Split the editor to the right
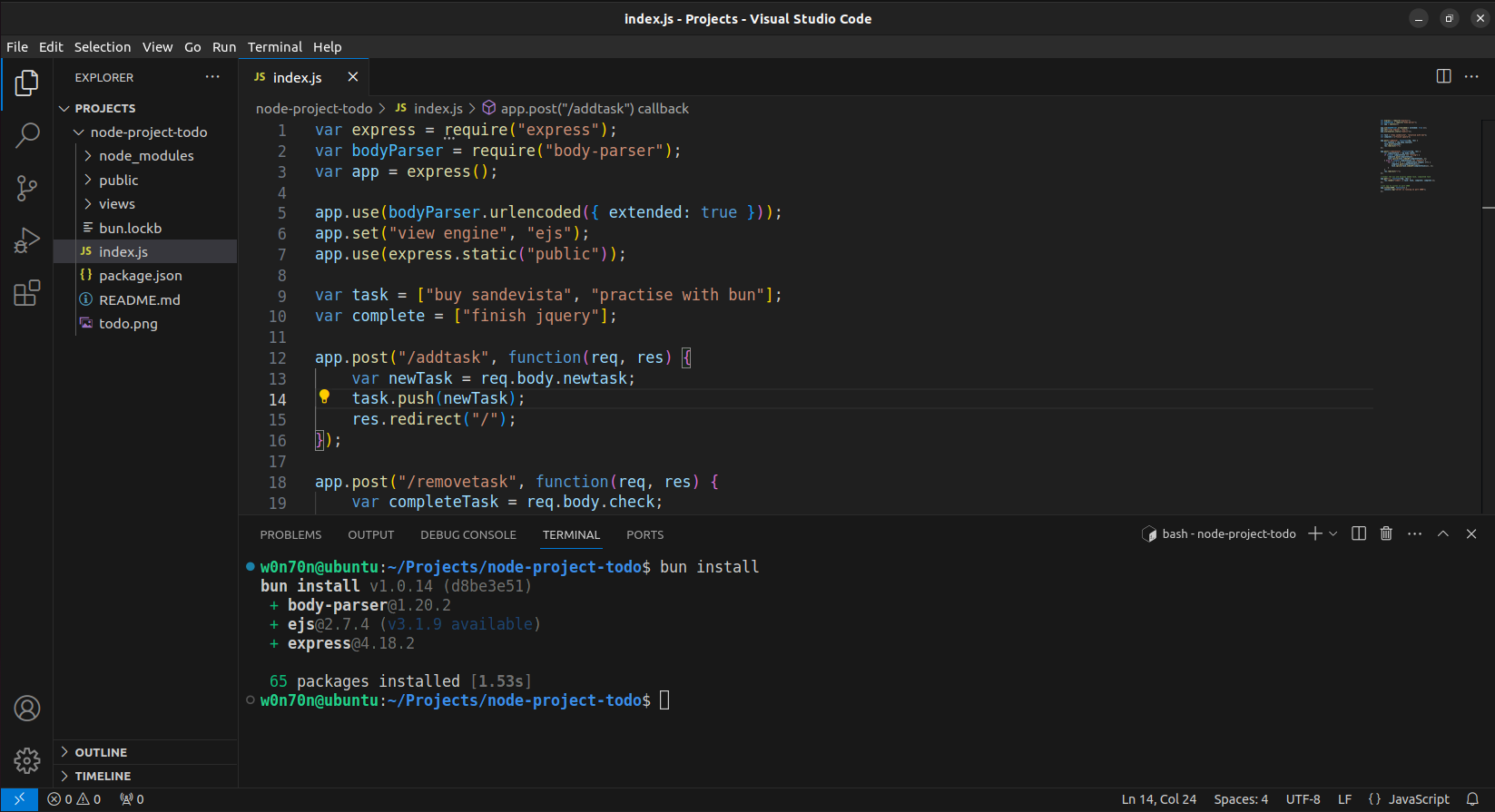Screen dimensions: 1495x812 tap(1443, 77)
